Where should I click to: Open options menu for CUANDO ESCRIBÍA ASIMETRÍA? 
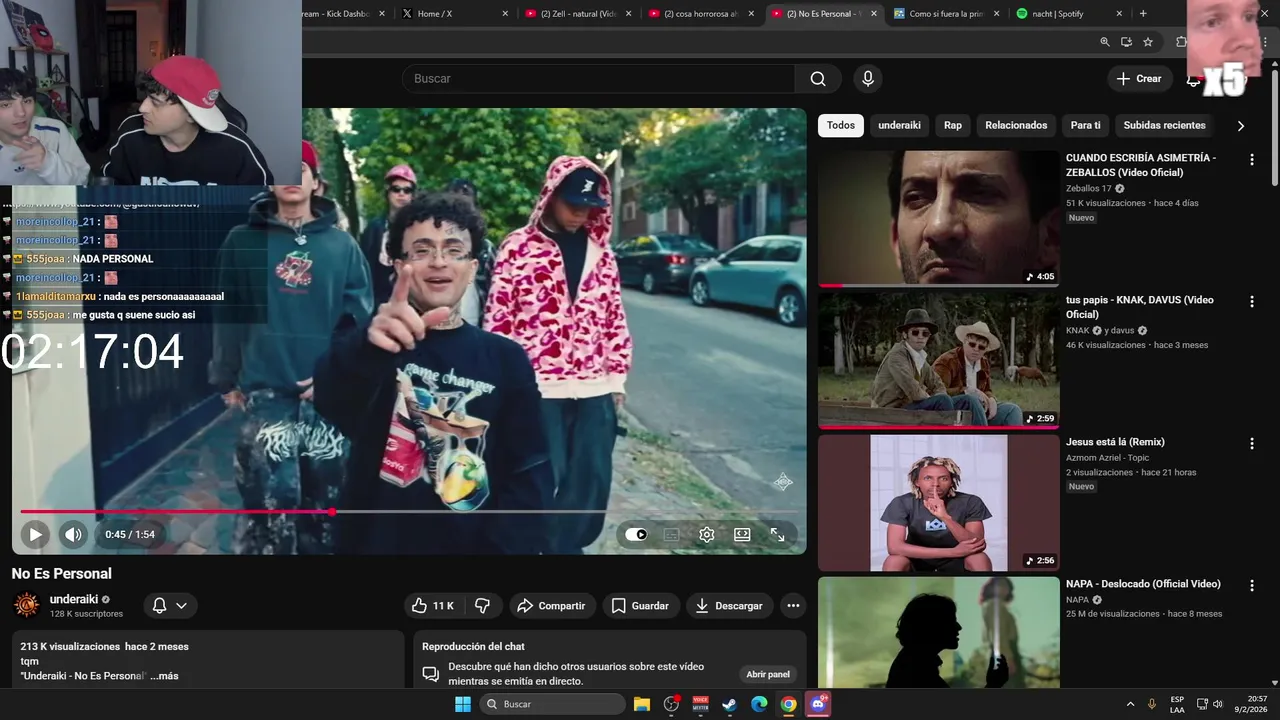[1251, 160]
